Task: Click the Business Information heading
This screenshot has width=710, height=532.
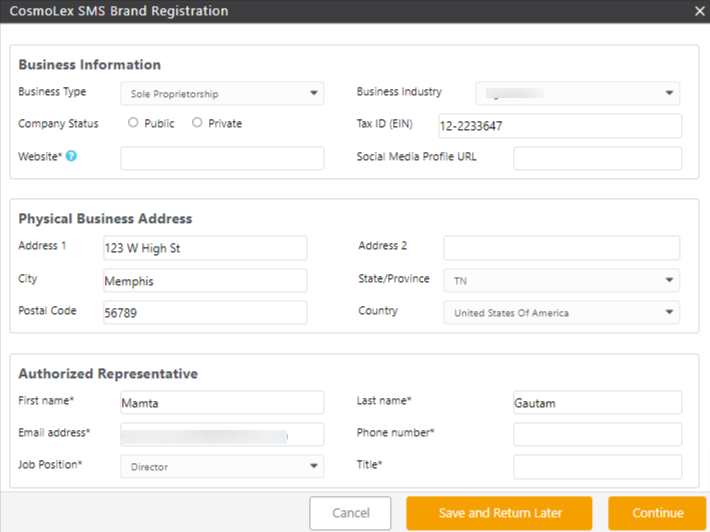Action: pos(90,65)
